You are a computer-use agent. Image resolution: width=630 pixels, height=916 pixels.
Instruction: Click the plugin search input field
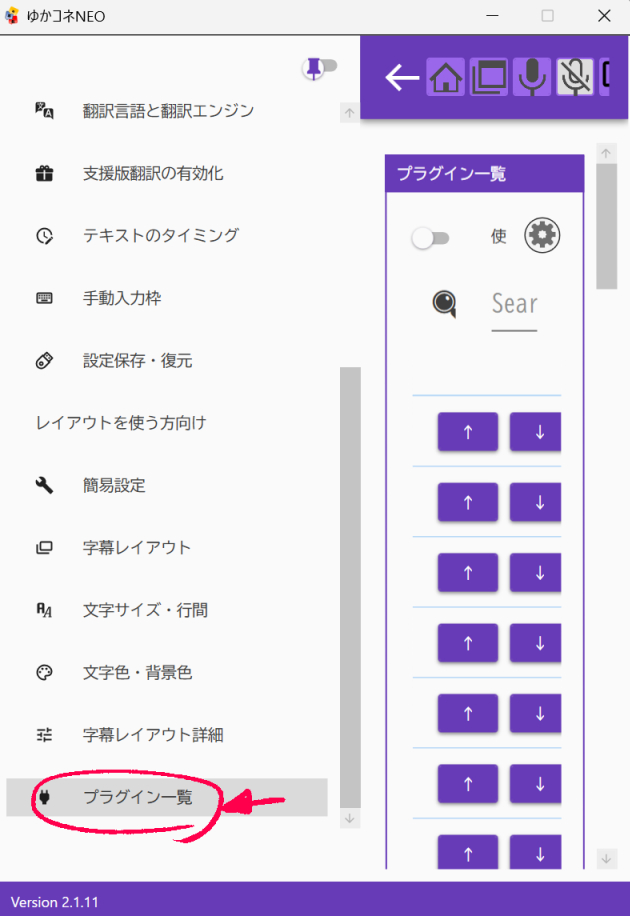[515, 304]
